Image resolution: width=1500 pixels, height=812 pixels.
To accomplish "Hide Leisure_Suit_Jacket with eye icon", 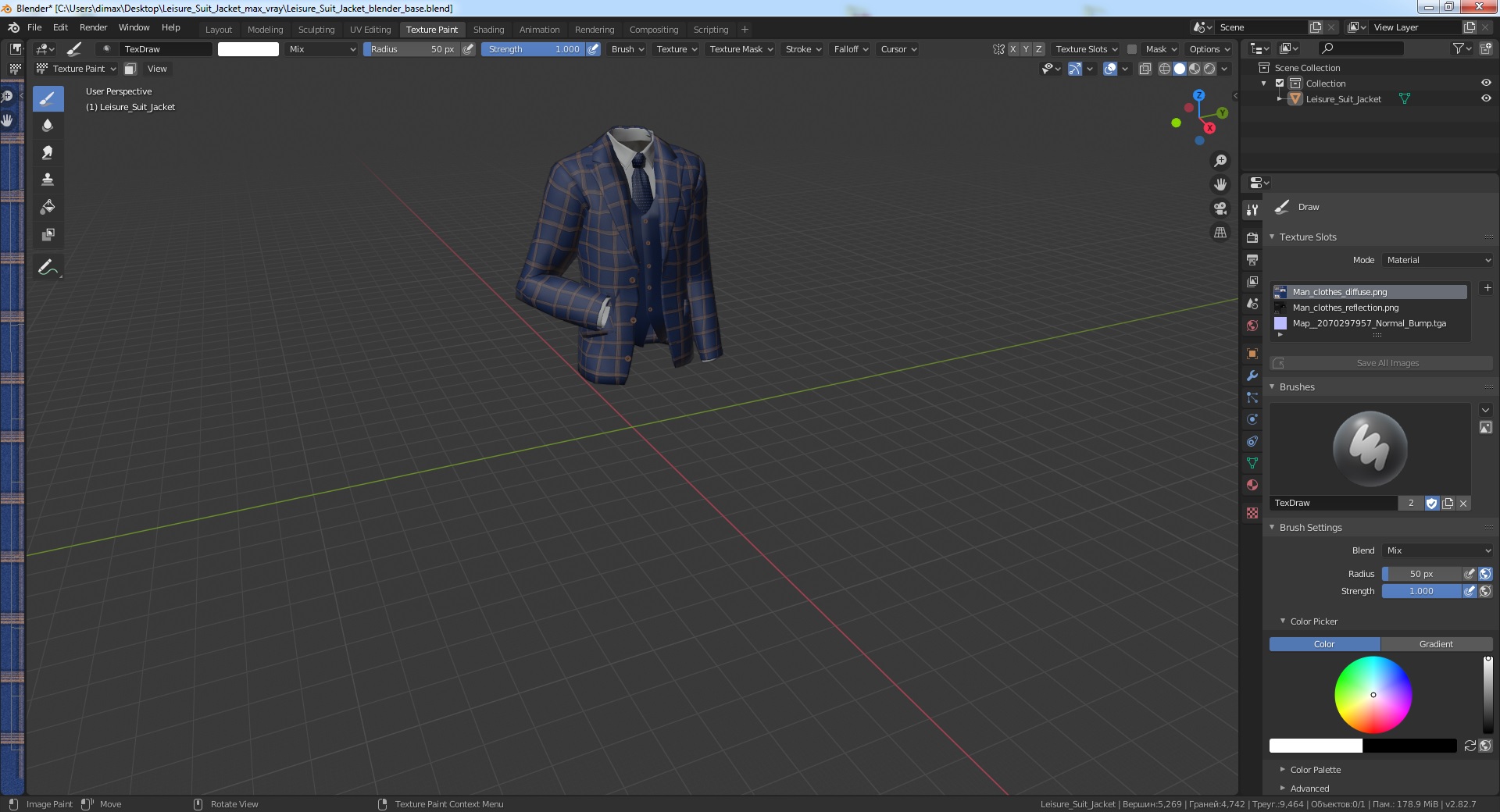I will pyautogui.click(x=1485, y=98).
